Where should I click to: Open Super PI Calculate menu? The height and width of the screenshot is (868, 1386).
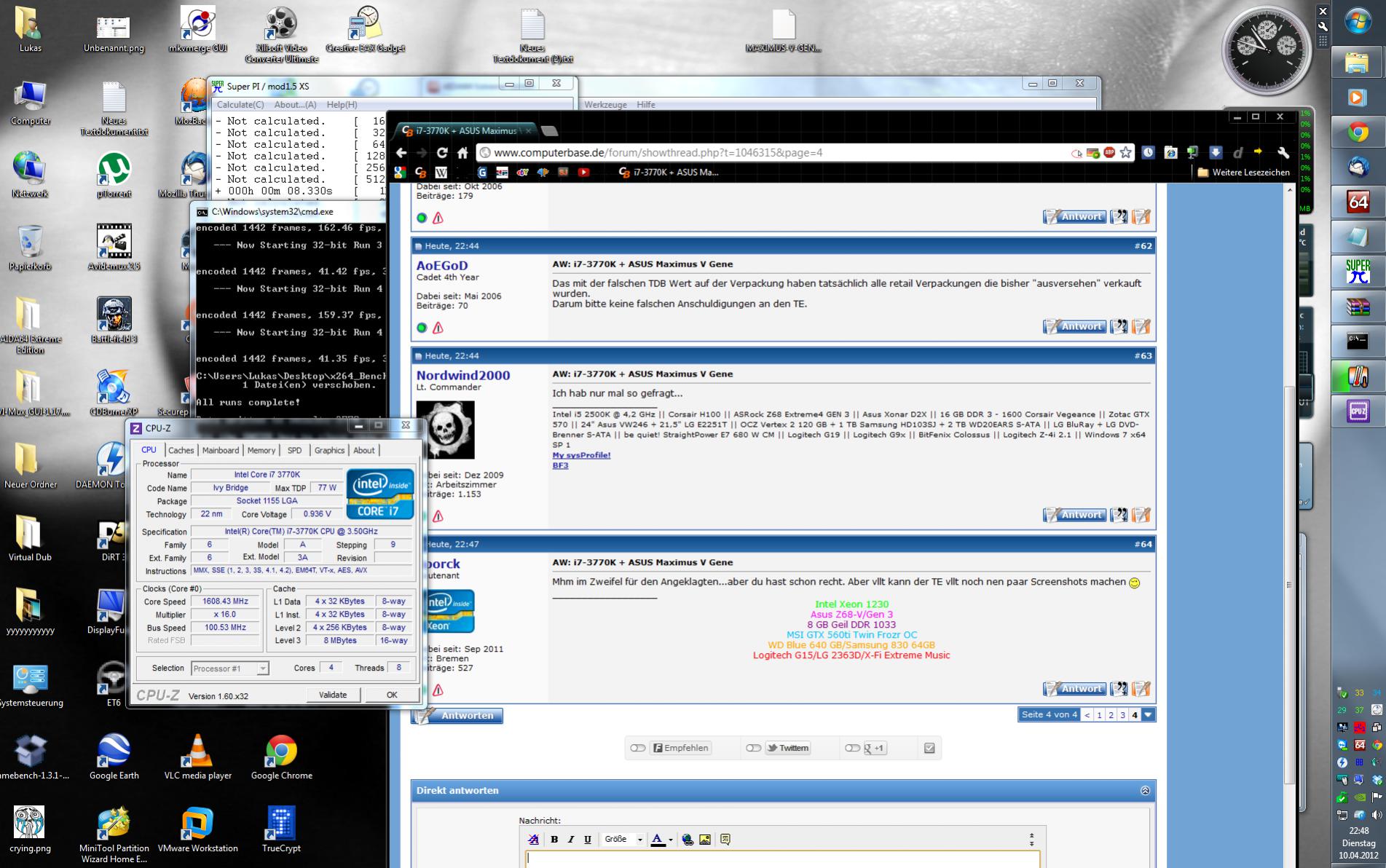coord(240,105)
